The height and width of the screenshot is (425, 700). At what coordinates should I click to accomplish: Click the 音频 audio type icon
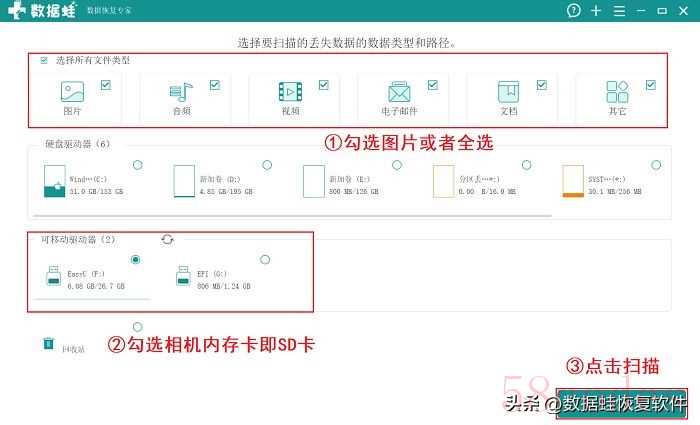tap(181, 92)
